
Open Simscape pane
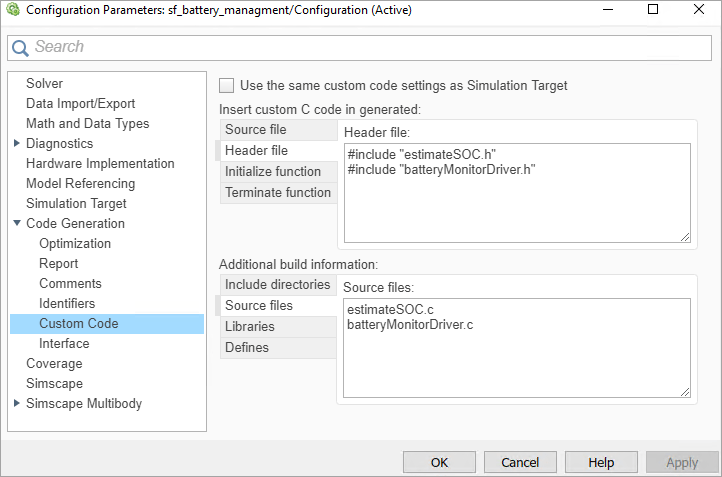coord(54,384)
